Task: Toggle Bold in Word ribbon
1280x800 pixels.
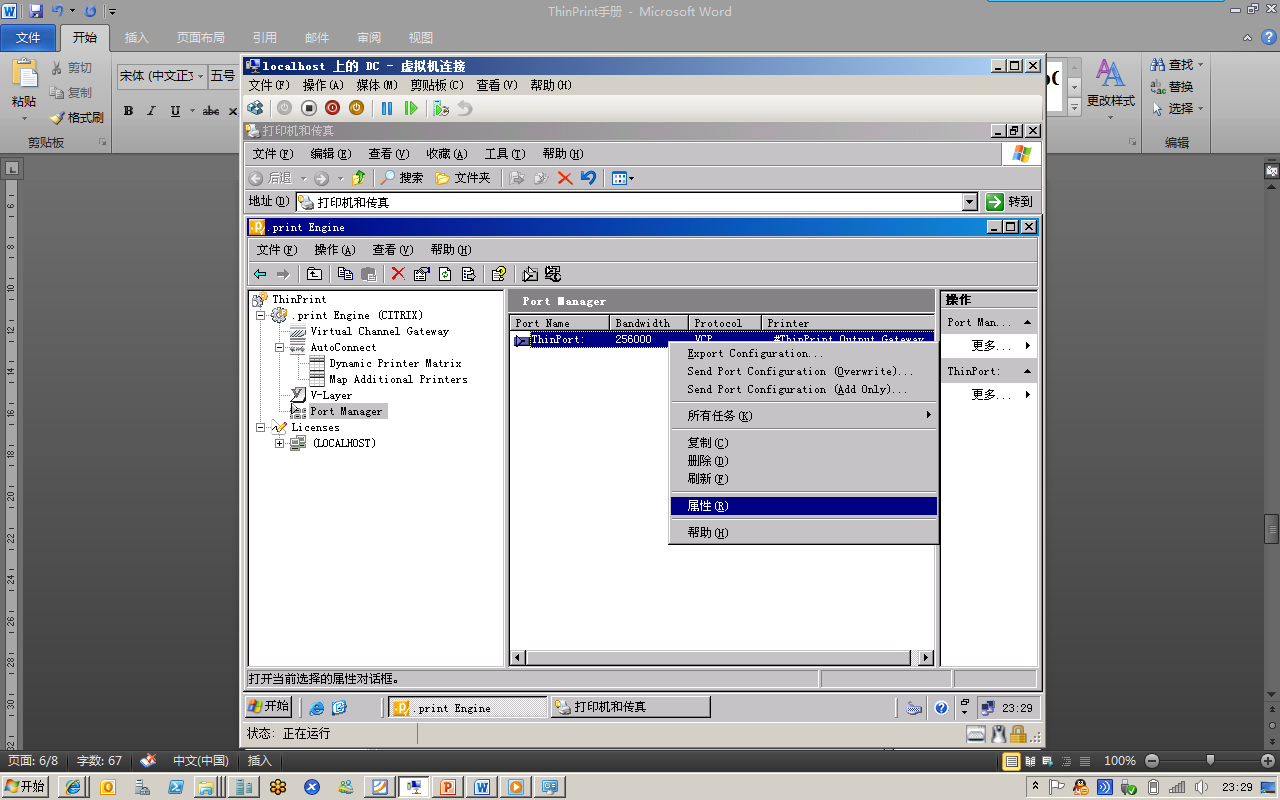Action: 128,111
